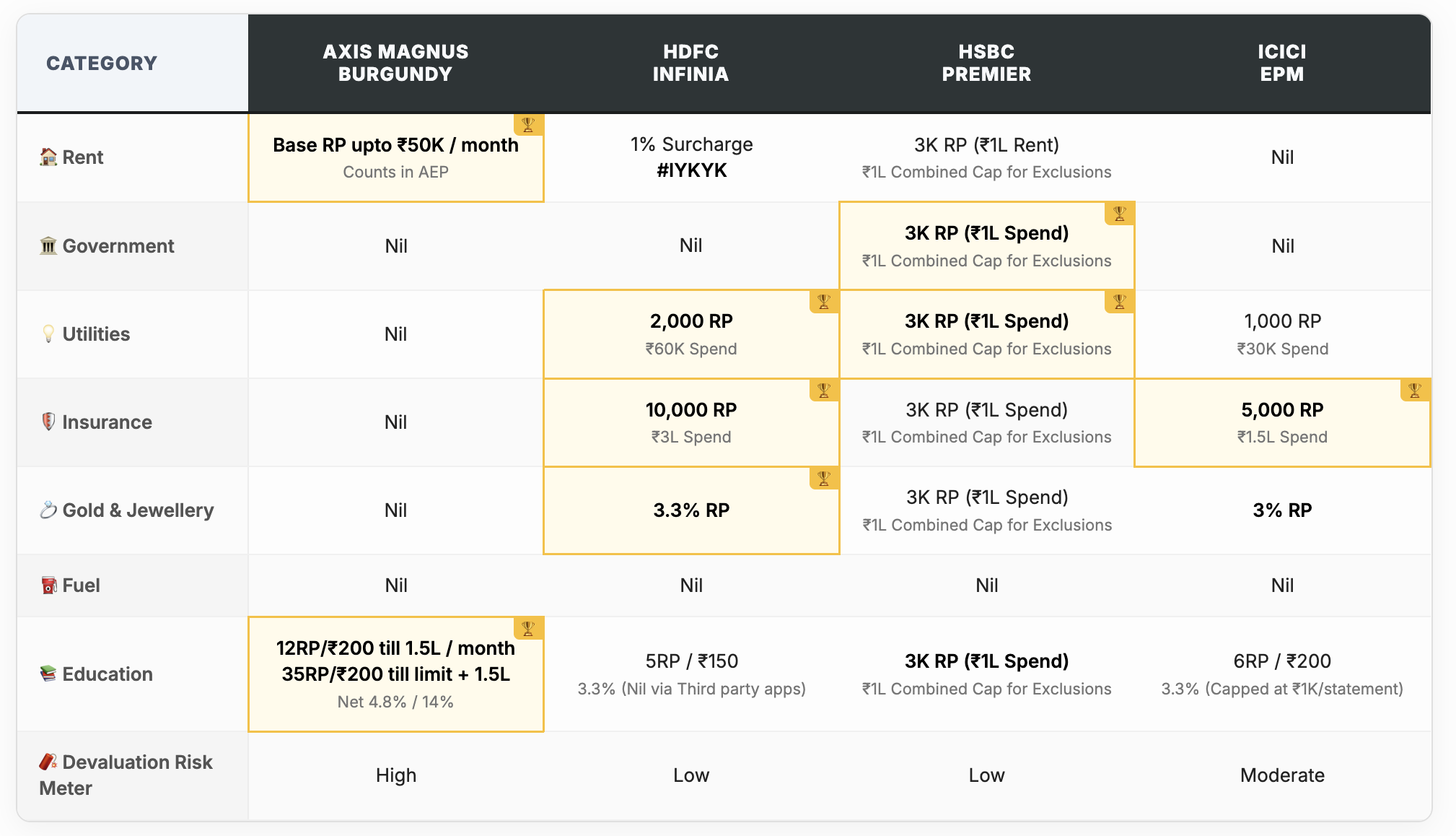Click the trophy badge on Axis Rent cell
The width and height of the screenshot is (1456, 836).
pyautogui.click(x=528, y=125)
